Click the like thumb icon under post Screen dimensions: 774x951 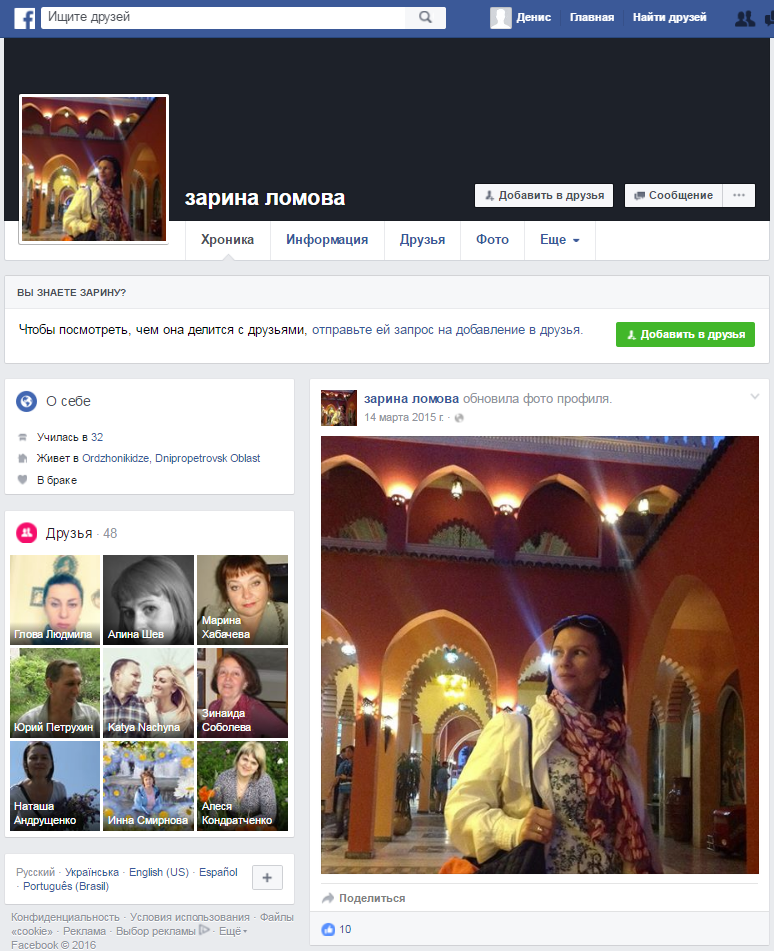click(328, 929)
